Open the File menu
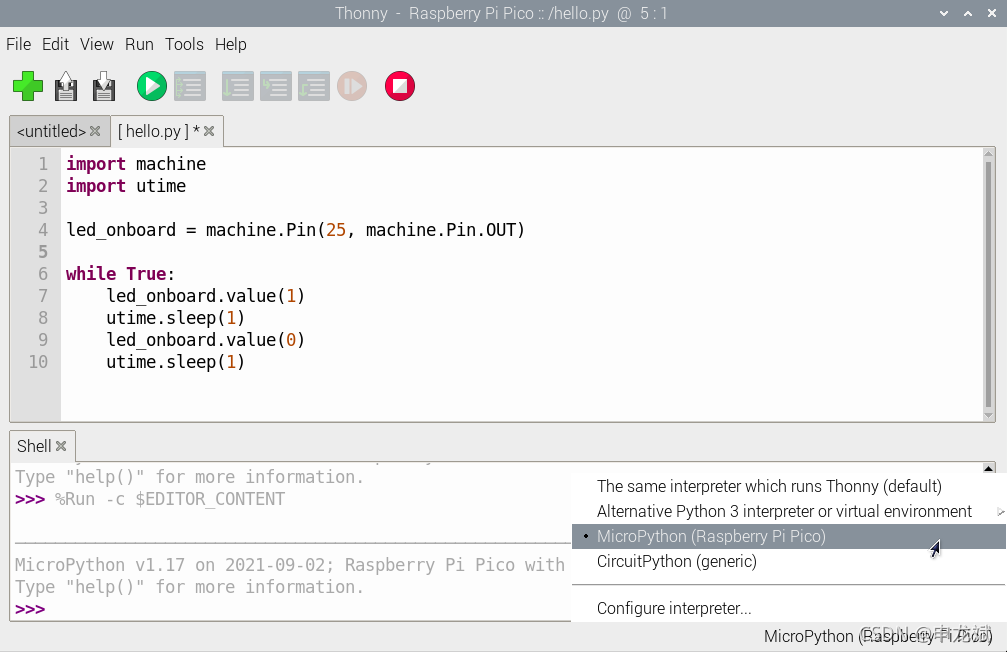This screenshot has width=1007, height=652. pos(19,44)
